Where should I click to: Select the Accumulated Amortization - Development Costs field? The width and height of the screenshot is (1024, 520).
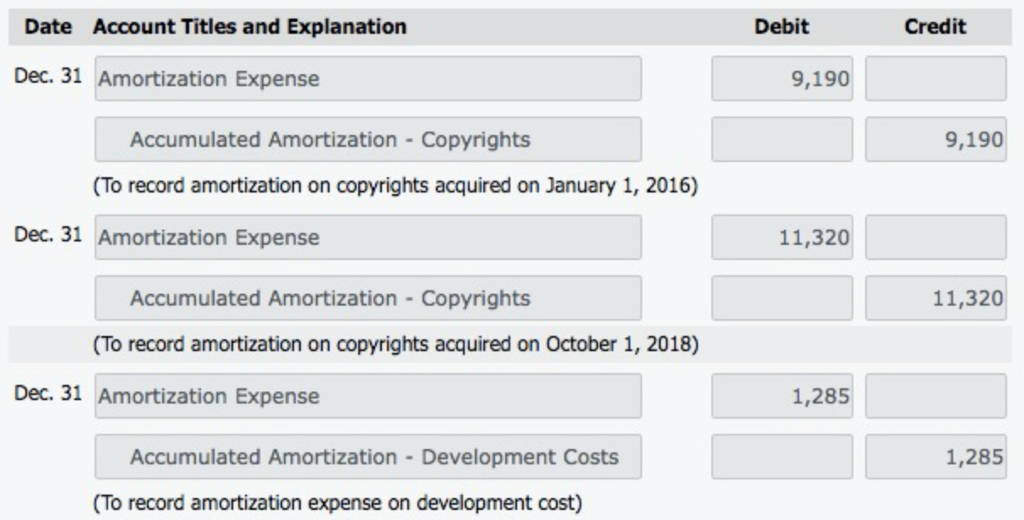pos(368,457)
